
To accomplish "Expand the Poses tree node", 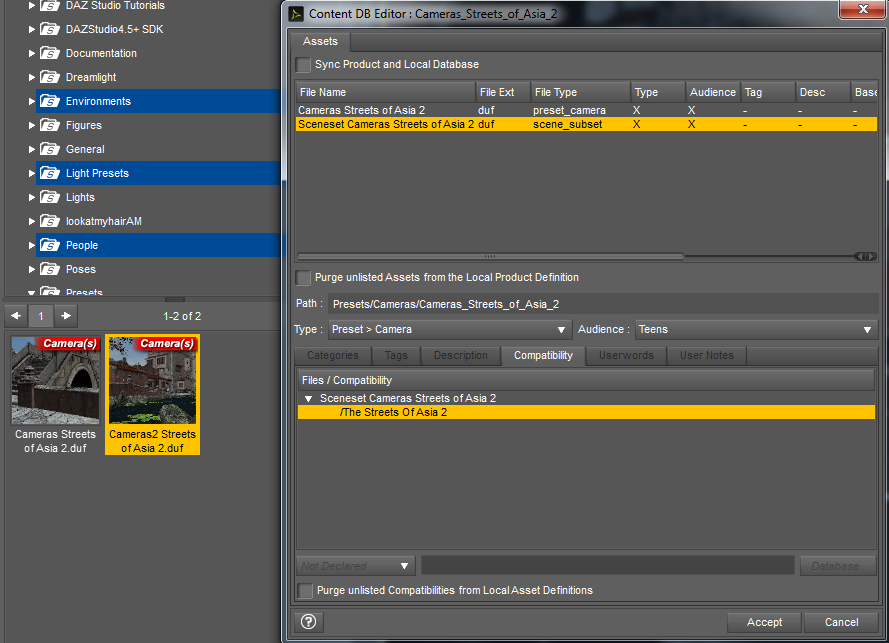I will click(x=32, y=269).
